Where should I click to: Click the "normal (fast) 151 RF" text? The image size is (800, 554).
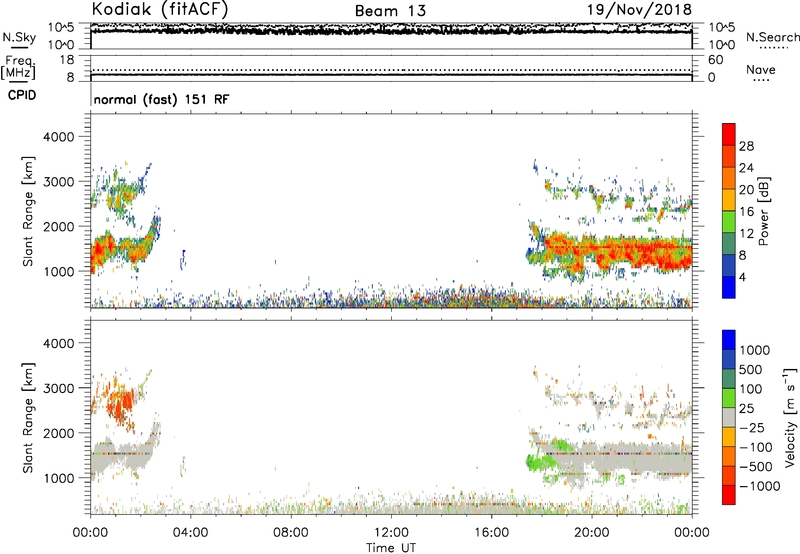[x=162, y=99]
